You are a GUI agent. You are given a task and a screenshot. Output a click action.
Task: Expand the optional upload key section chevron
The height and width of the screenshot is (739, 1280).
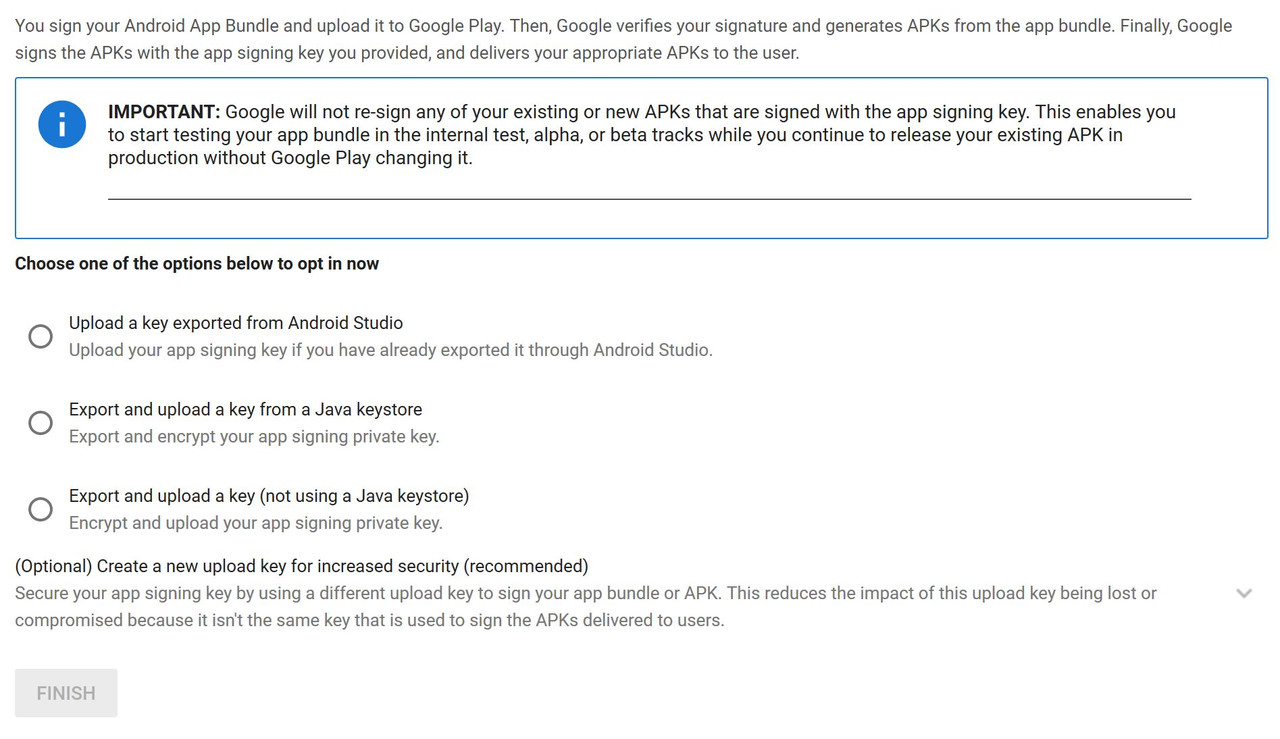click(x=1244, y=593)
